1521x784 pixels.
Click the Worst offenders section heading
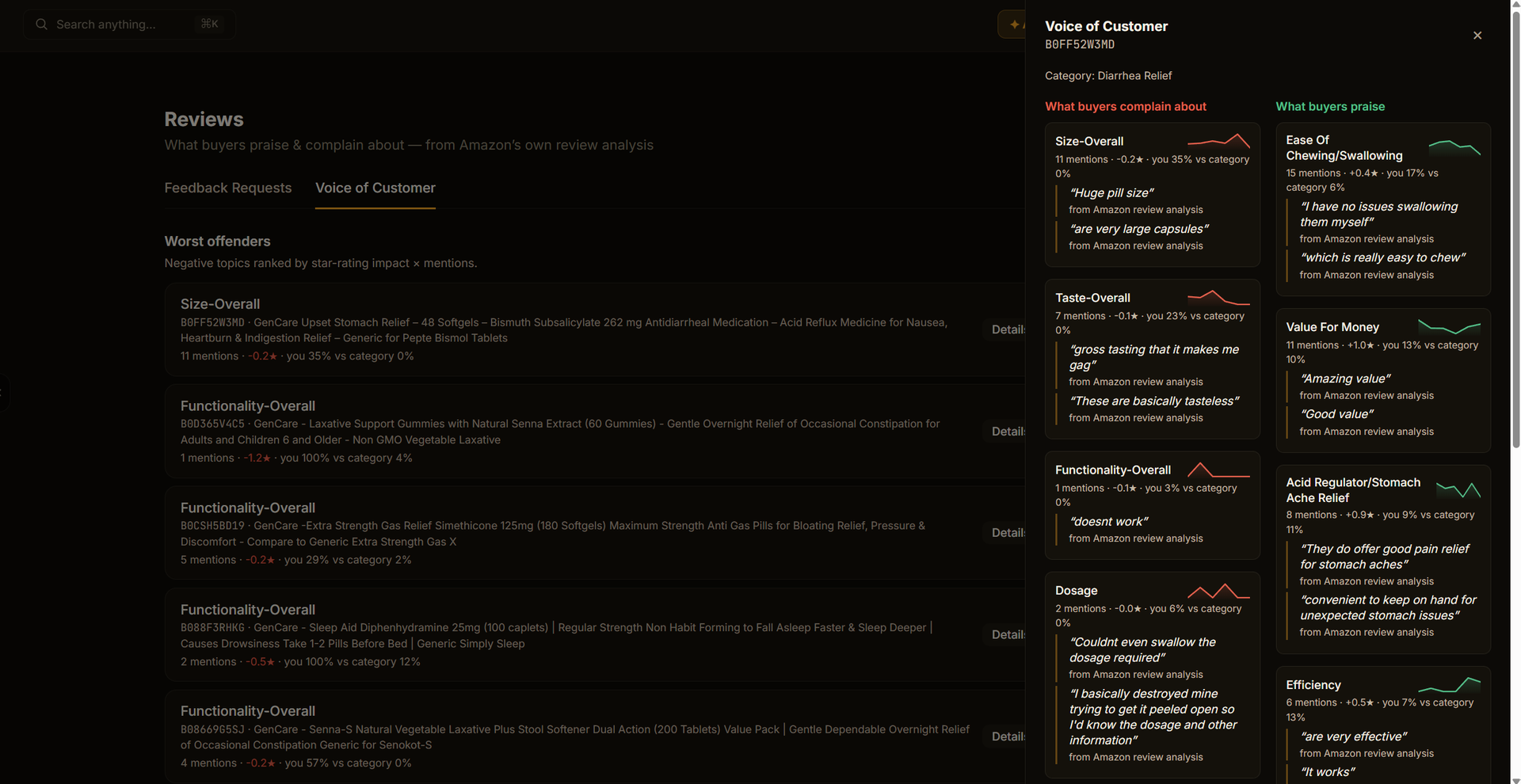click(x=217, y=242)
